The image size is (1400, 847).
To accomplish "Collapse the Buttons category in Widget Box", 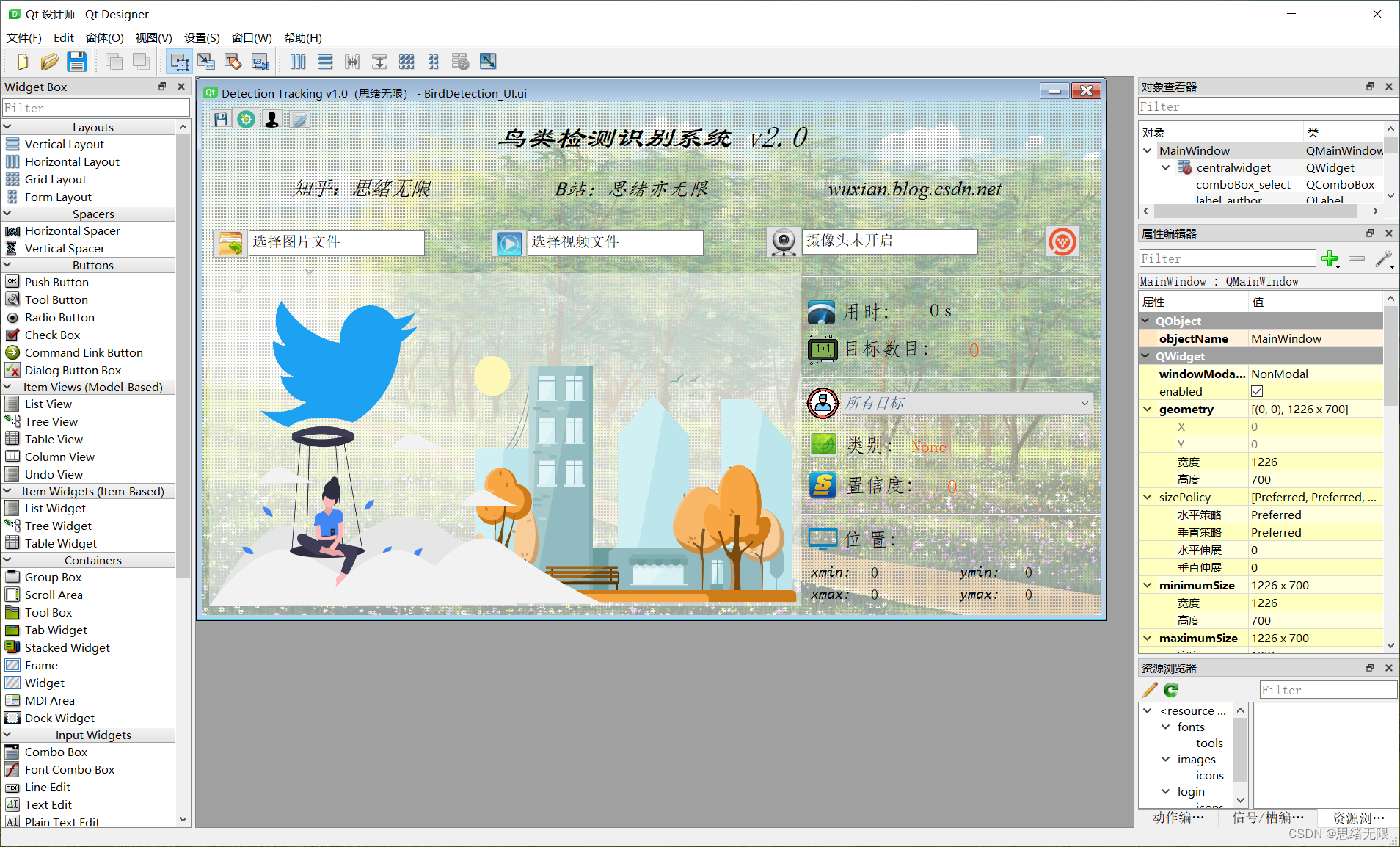I will pyautogui.click(x=7, y=265).
